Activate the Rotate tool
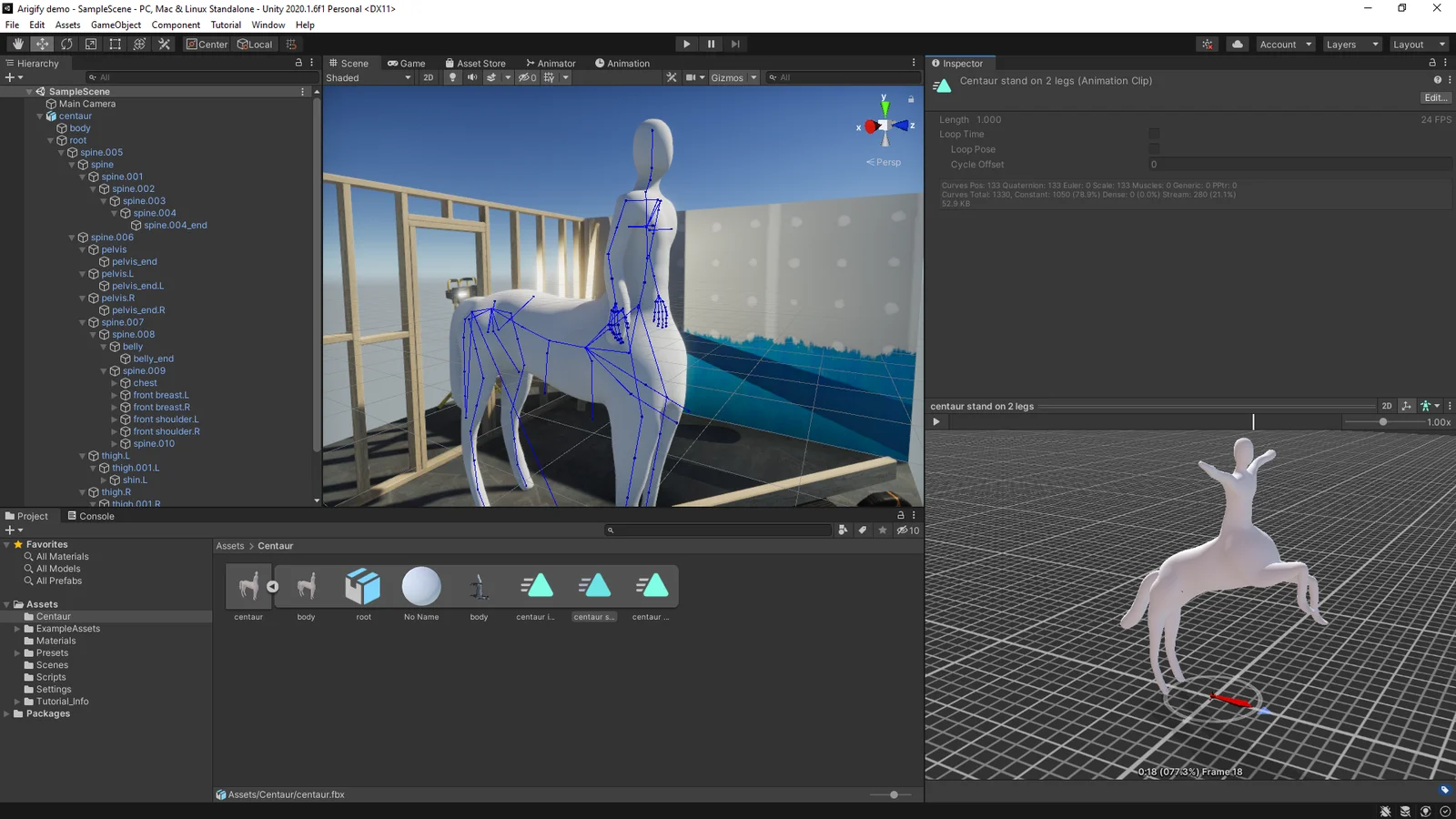1456x819 pixels. [x=66, y=44]
